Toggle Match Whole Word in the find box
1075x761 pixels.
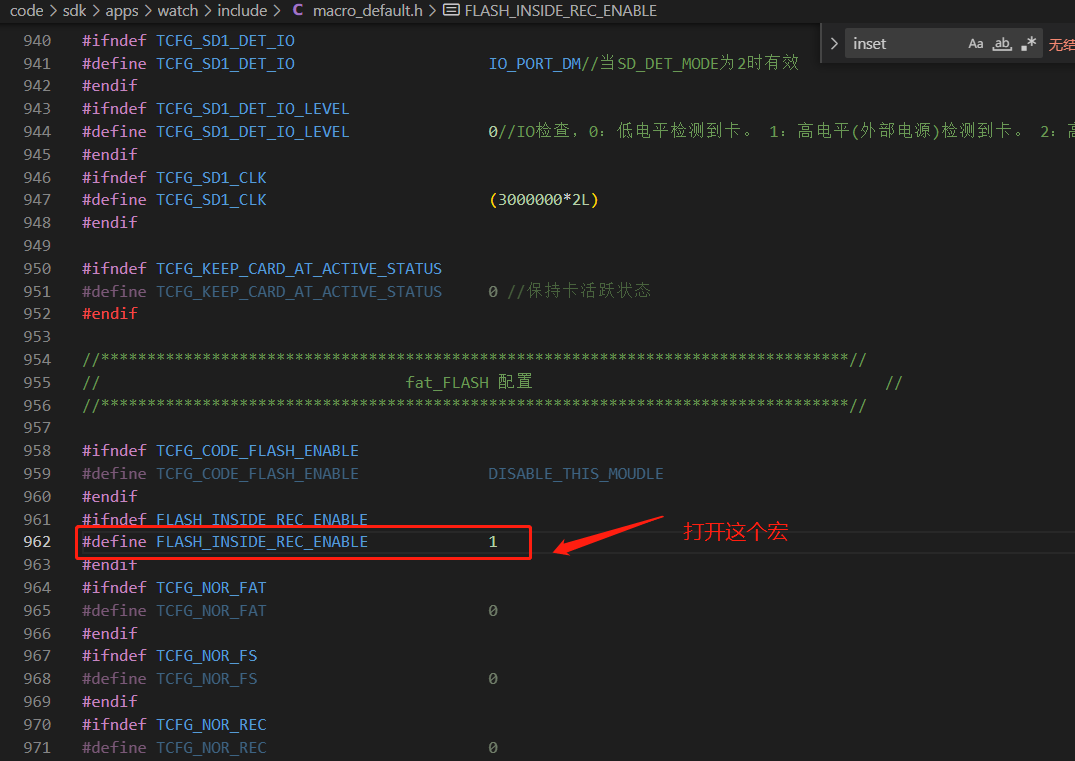point(1002,44)
